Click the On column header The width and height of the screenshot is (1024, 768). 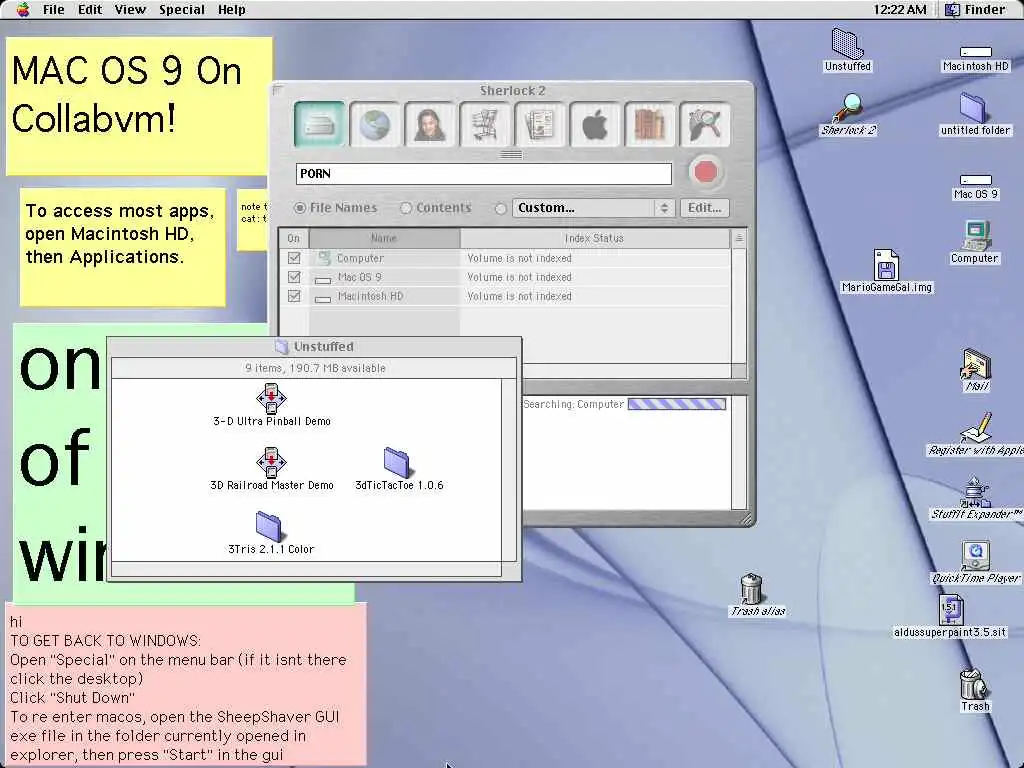tap(294, 238)
